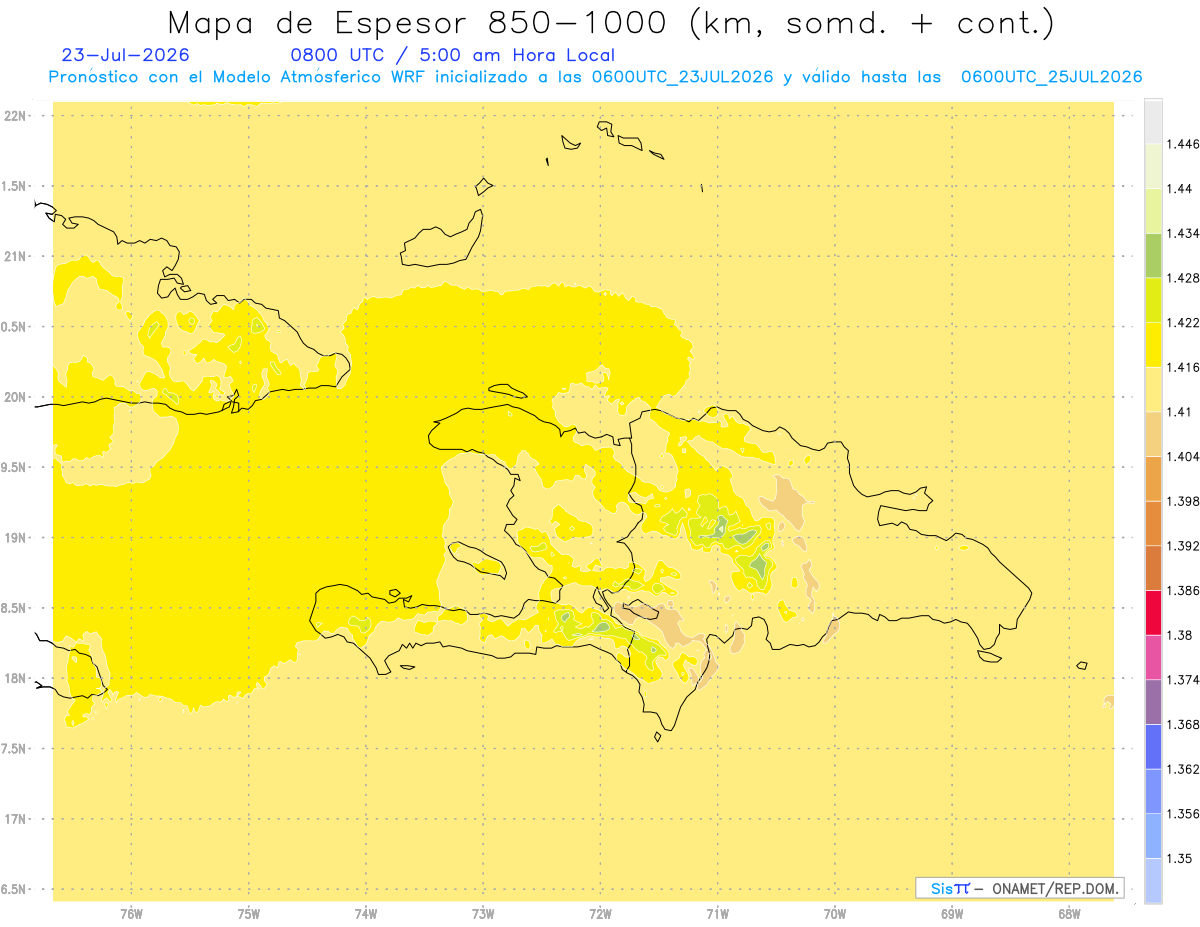This screenshot has height=927, width=1200.
Task: Click the colorbar value 1.446
Action: (x=1183, y=144)
